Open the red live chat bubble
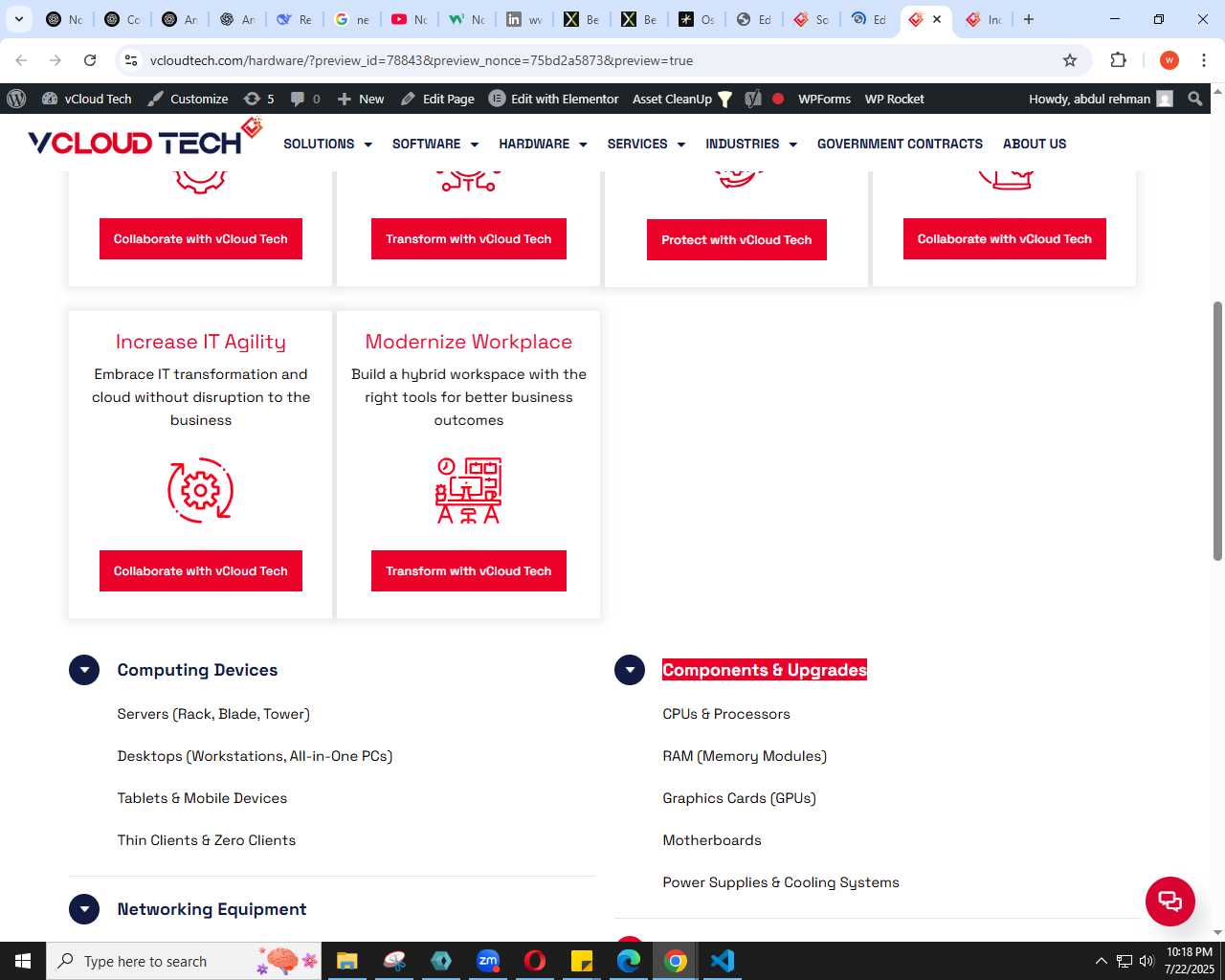The image size is (1225, 980). coord(1170,902)
